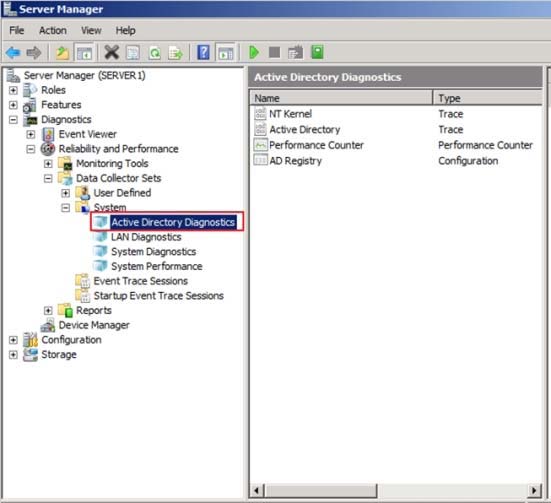Image resolution: width=551 pixels, height=503 pixels.
Task: Open the View menu
Action: (91, 31)
